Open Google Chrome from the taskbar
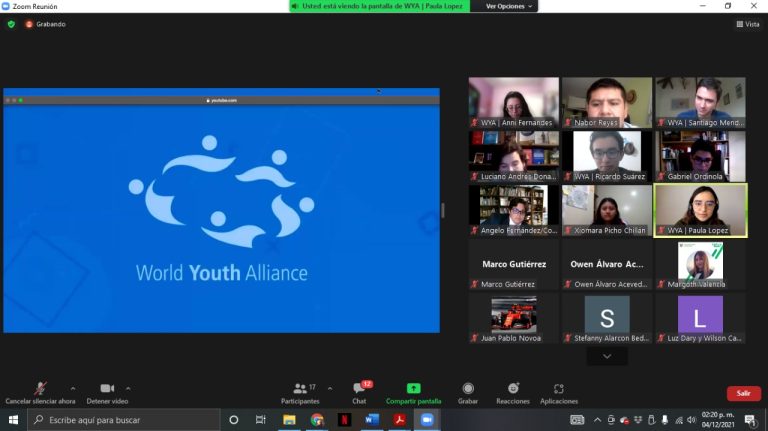This screenshot has height=431, width=768. (x=317, y=420)
